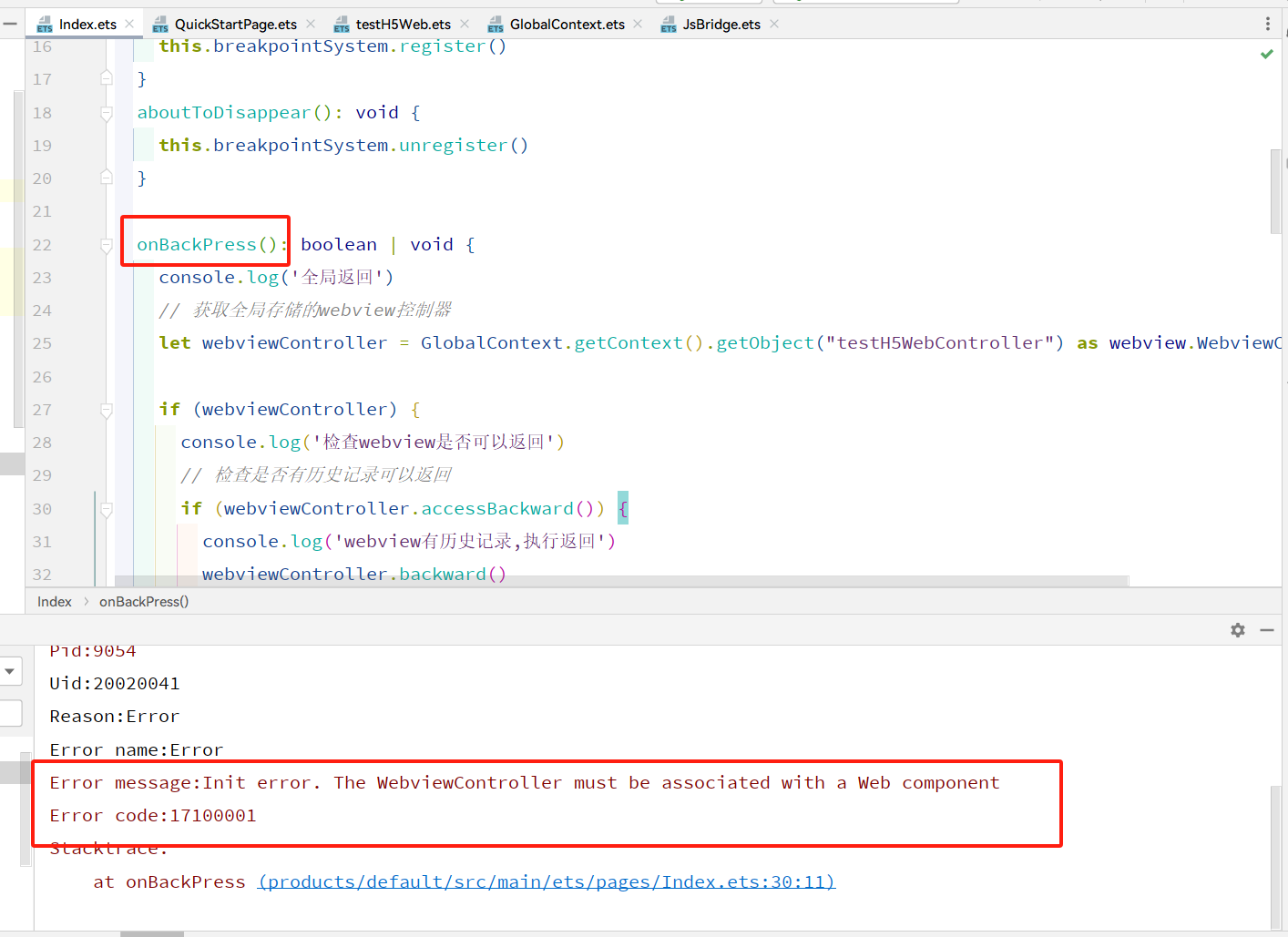Click the ETS file icon on Index.ets tab

(45, 23)
